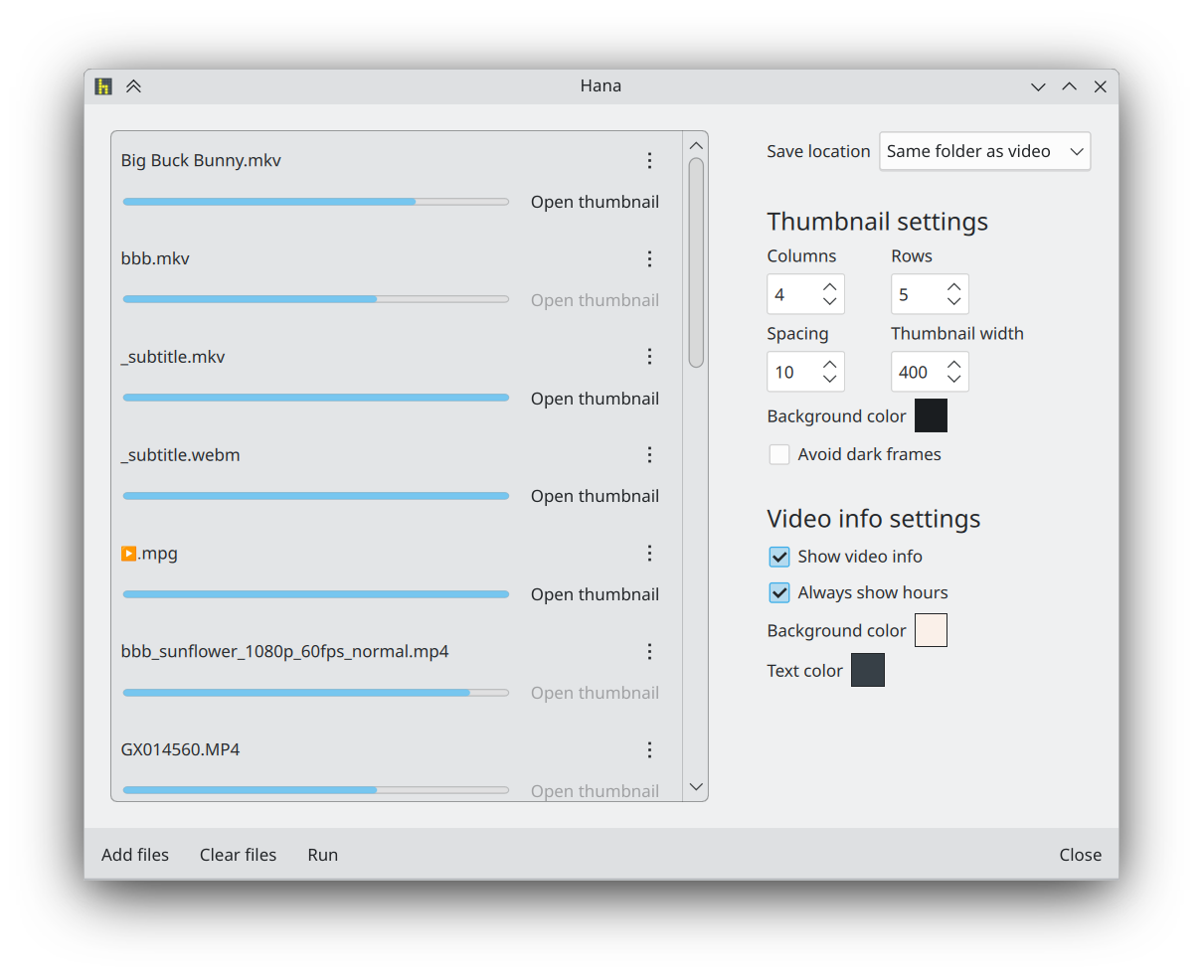The width and height of the screenshot is (1204, 980).
Task: Enable Avoid dark frames checkbox
Action: [x=779, y=454]
